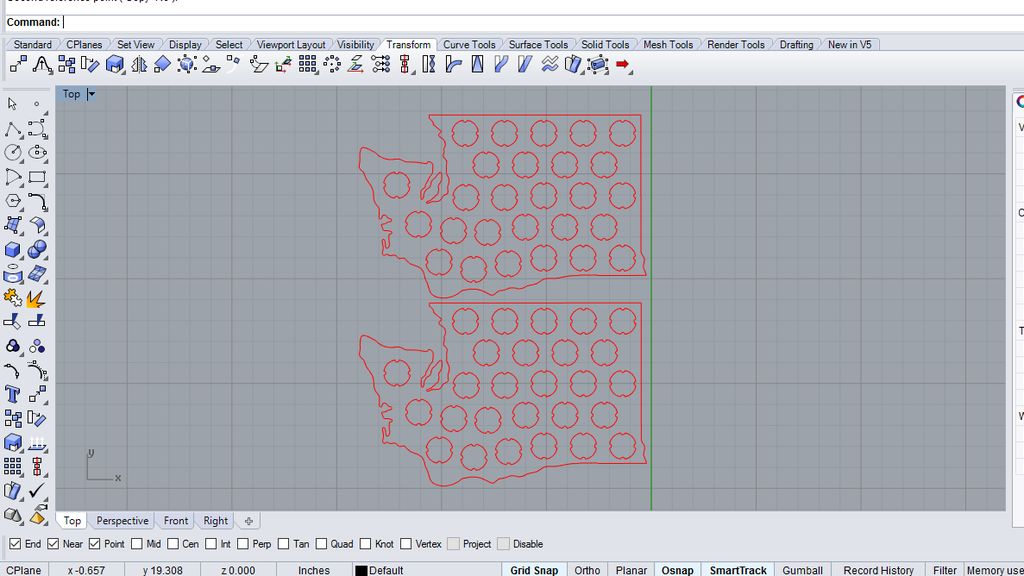Viewport: 1024px width, 576px height.
Task: Choose the Taper tool icon
Action: (x=477, y=64)
